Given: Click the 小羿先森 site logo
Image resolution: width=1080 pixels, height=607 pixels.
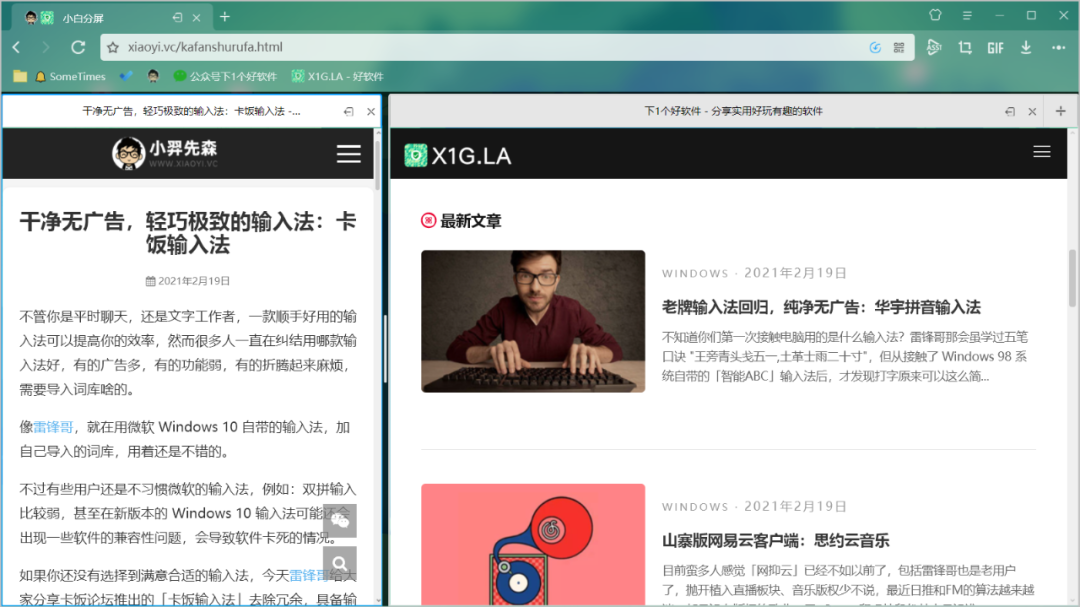Looking at the screenshot, I should click(x=165, y=153).
